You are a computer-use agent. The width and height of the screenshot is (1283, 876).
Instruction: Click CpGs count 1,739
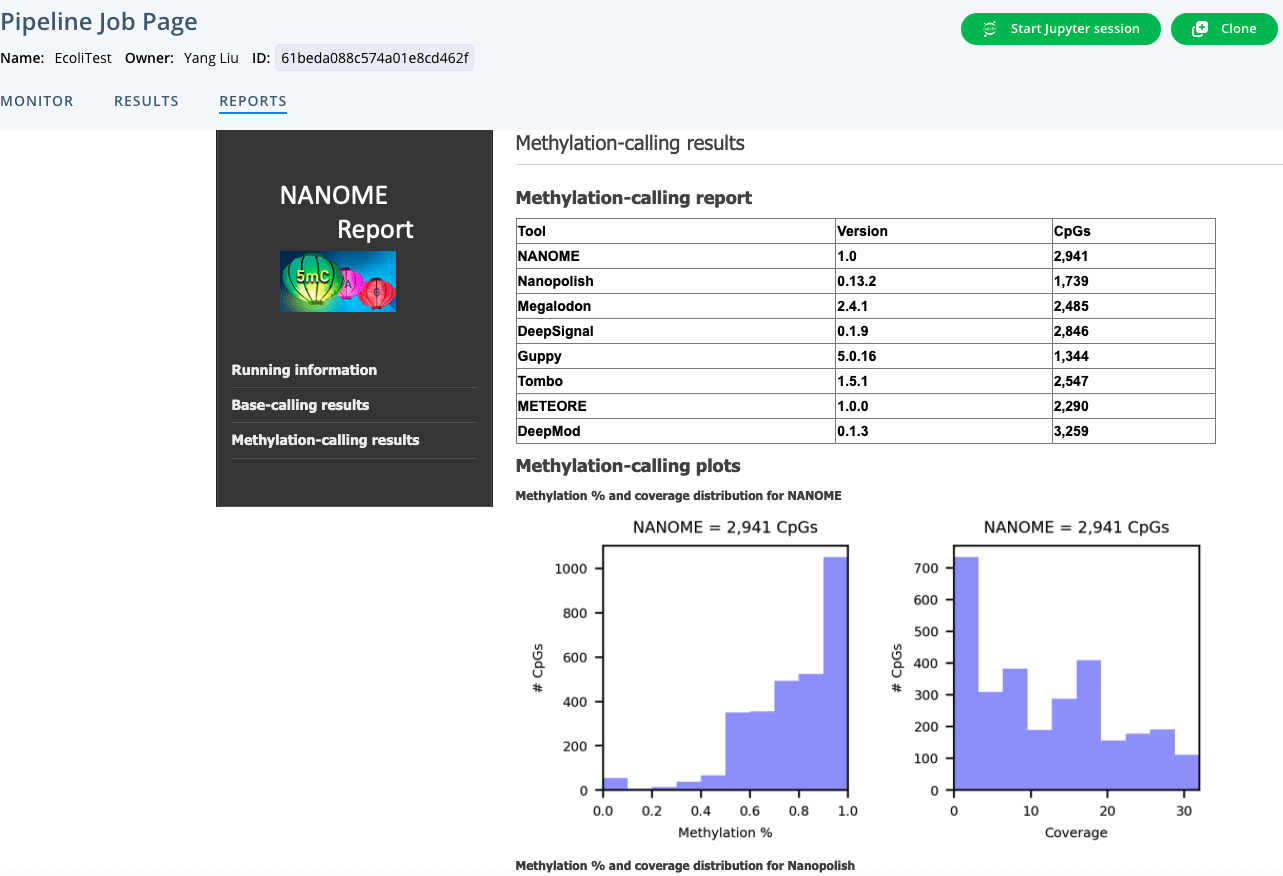pyautogui.click(x=1071, y=281)
